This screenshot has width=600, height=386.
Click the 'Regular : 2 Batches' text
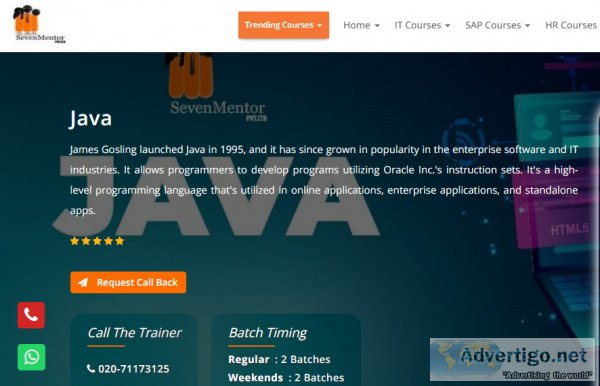279,359
